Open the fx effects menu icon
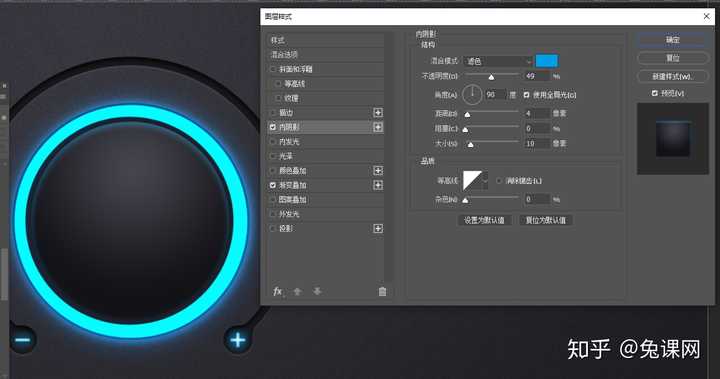The height and width of the screenshot is (379, 720). tap(277, 291)
